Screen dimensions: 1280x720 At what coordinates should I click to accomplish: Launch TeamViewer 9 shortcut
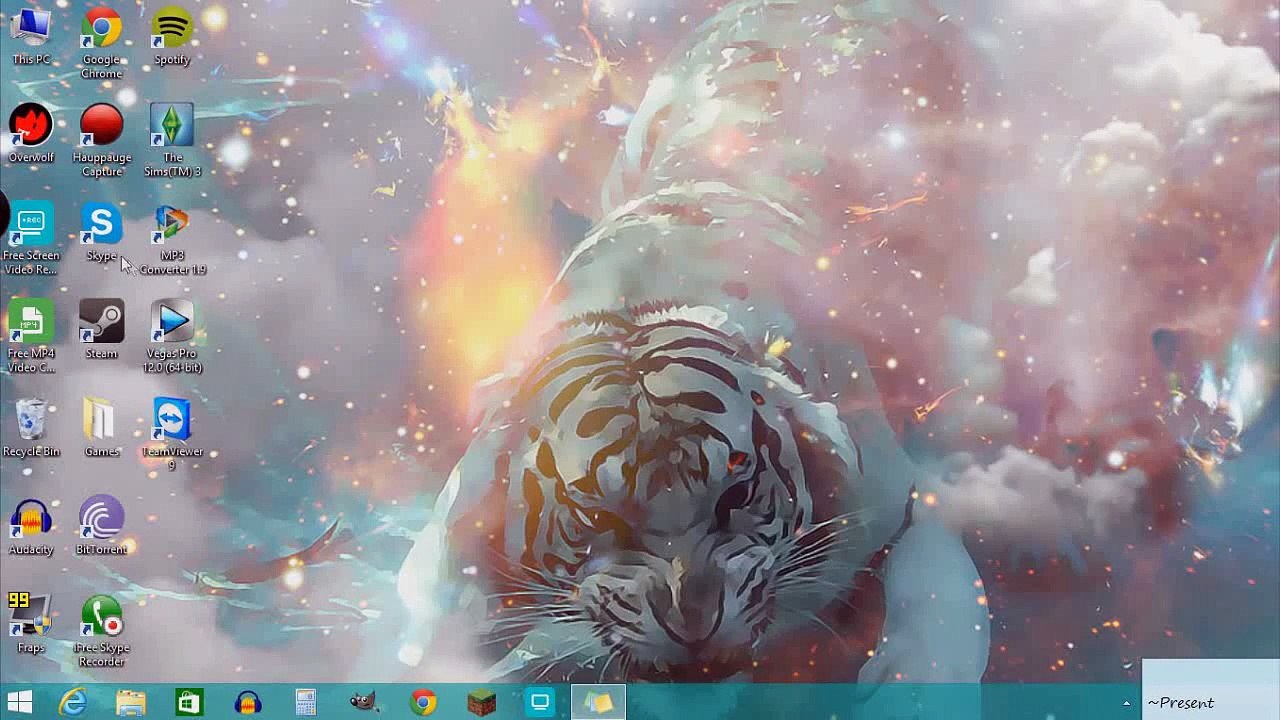pos(172,435)
